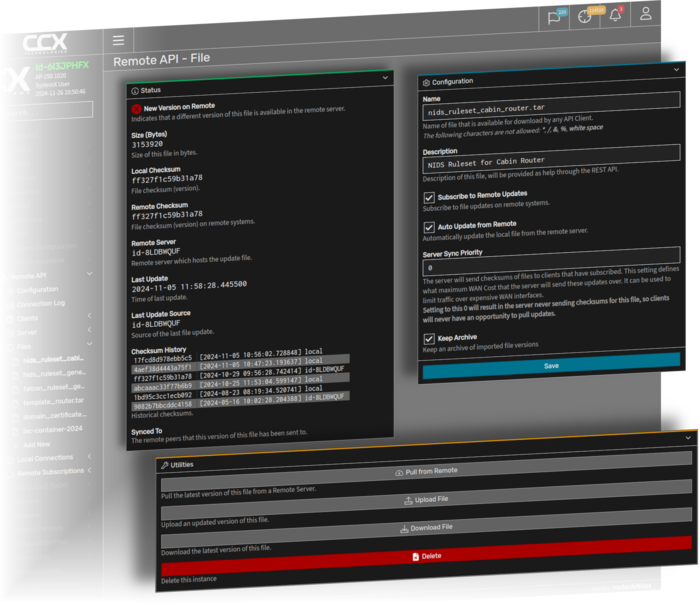Click checksum history row 9082b7bbcddc4158
Image resolution: width=700 pixels, height=605 pixels.
[x=240, y=401]
